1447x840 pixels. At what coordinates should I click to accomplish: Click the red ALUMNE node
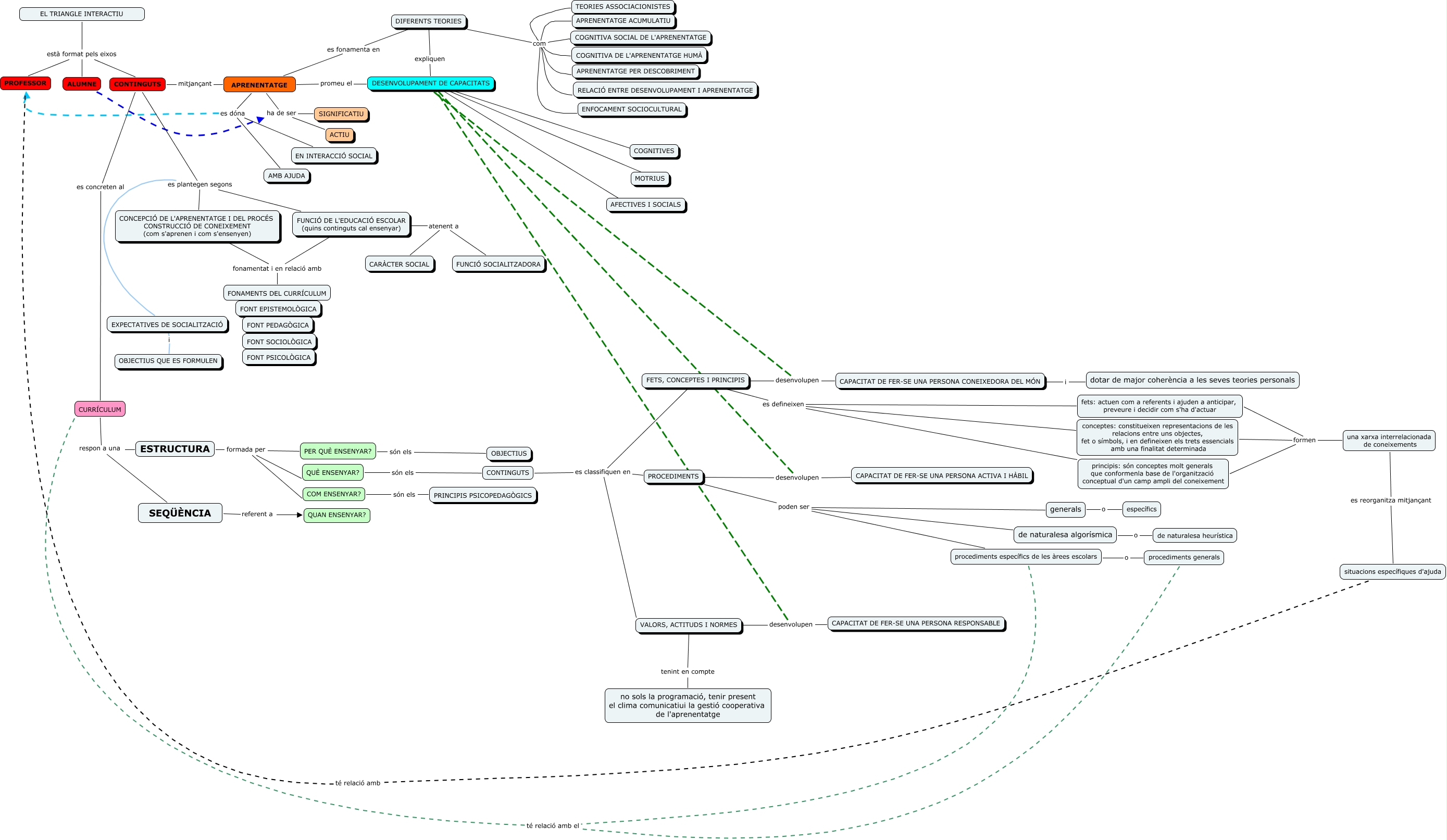tap(82, 84)
